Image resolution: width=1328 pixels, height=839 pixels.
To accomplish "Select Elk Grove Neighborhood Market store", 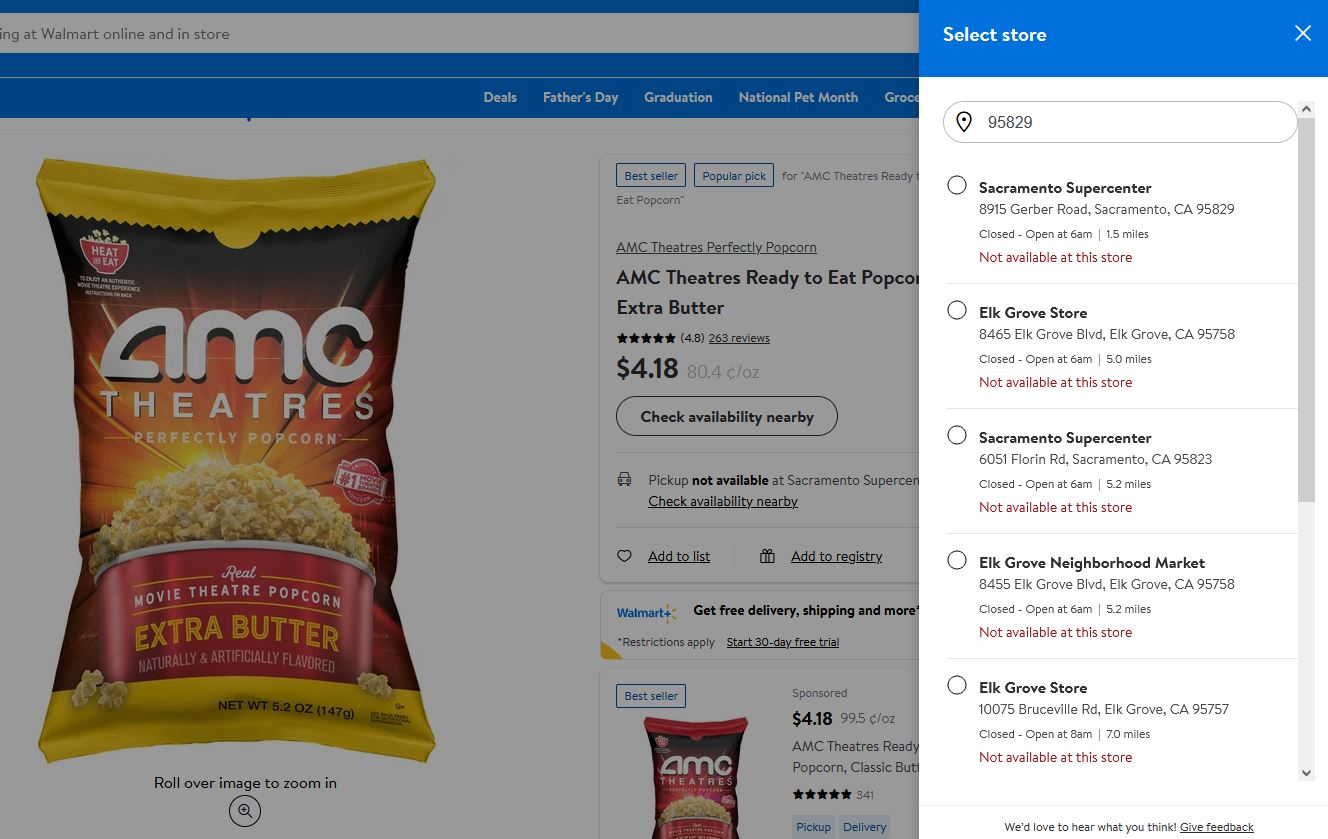I will [957, 560].
